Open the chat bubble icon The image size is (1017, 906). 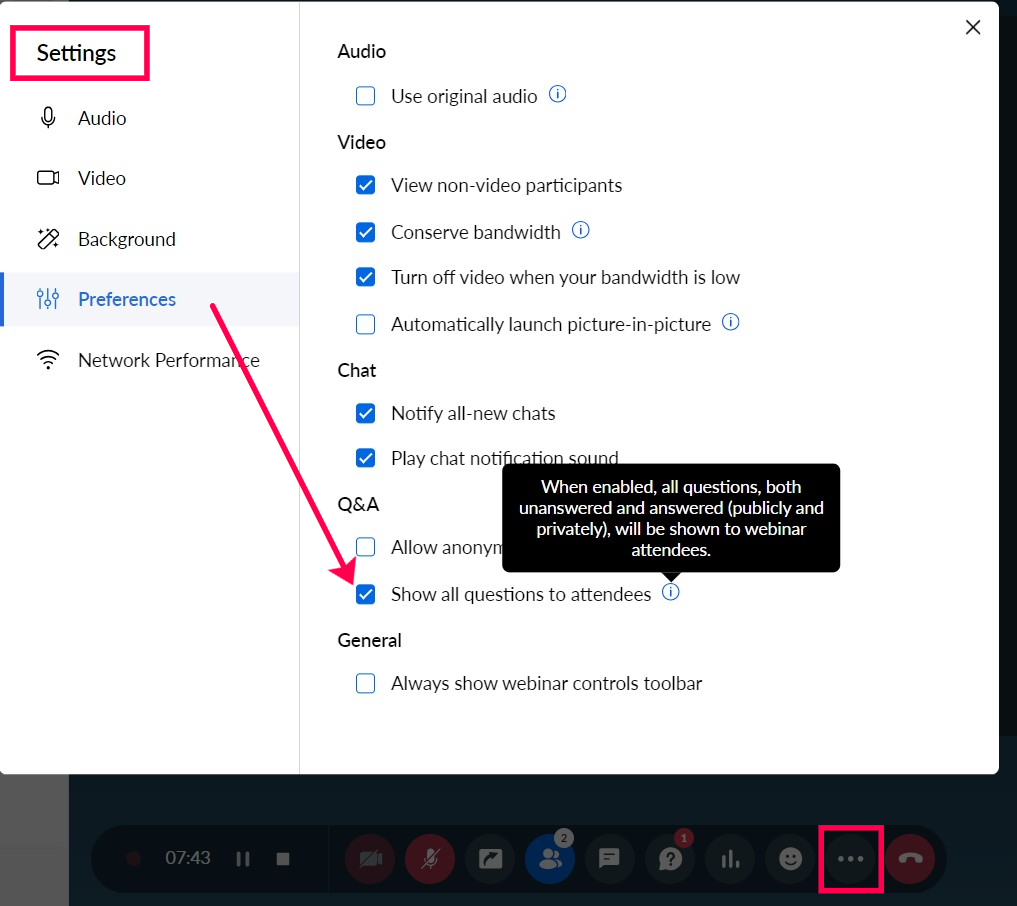click(610, 859)
